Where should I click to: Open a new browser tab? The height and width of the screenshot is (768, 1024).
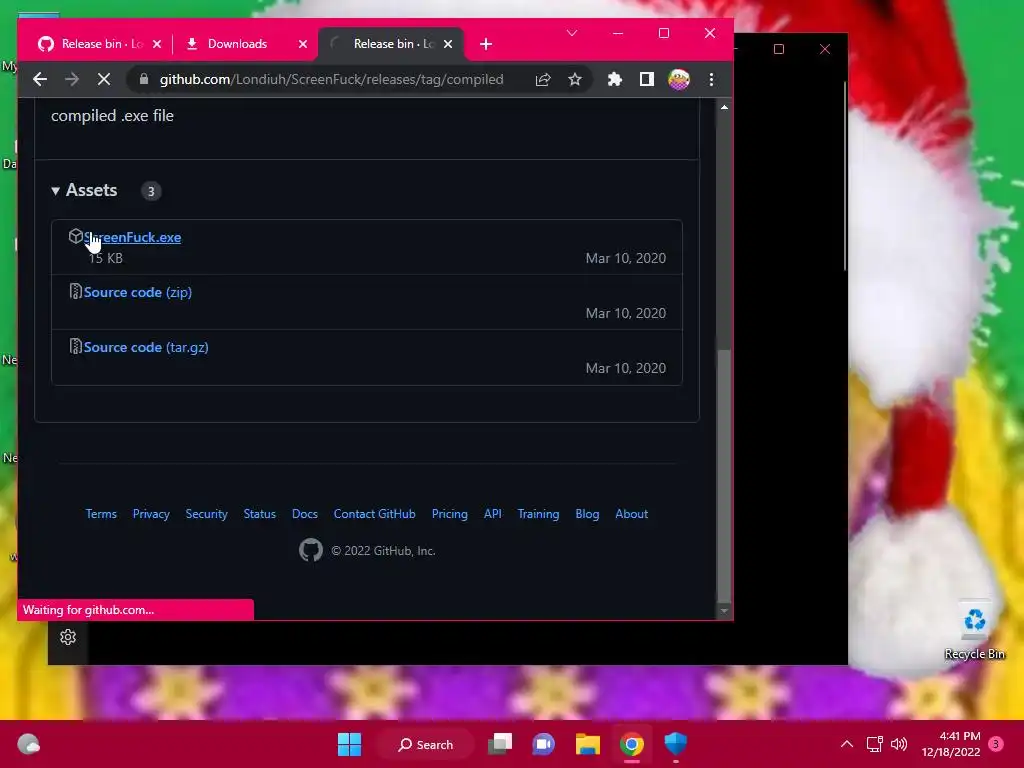(486, 44)
